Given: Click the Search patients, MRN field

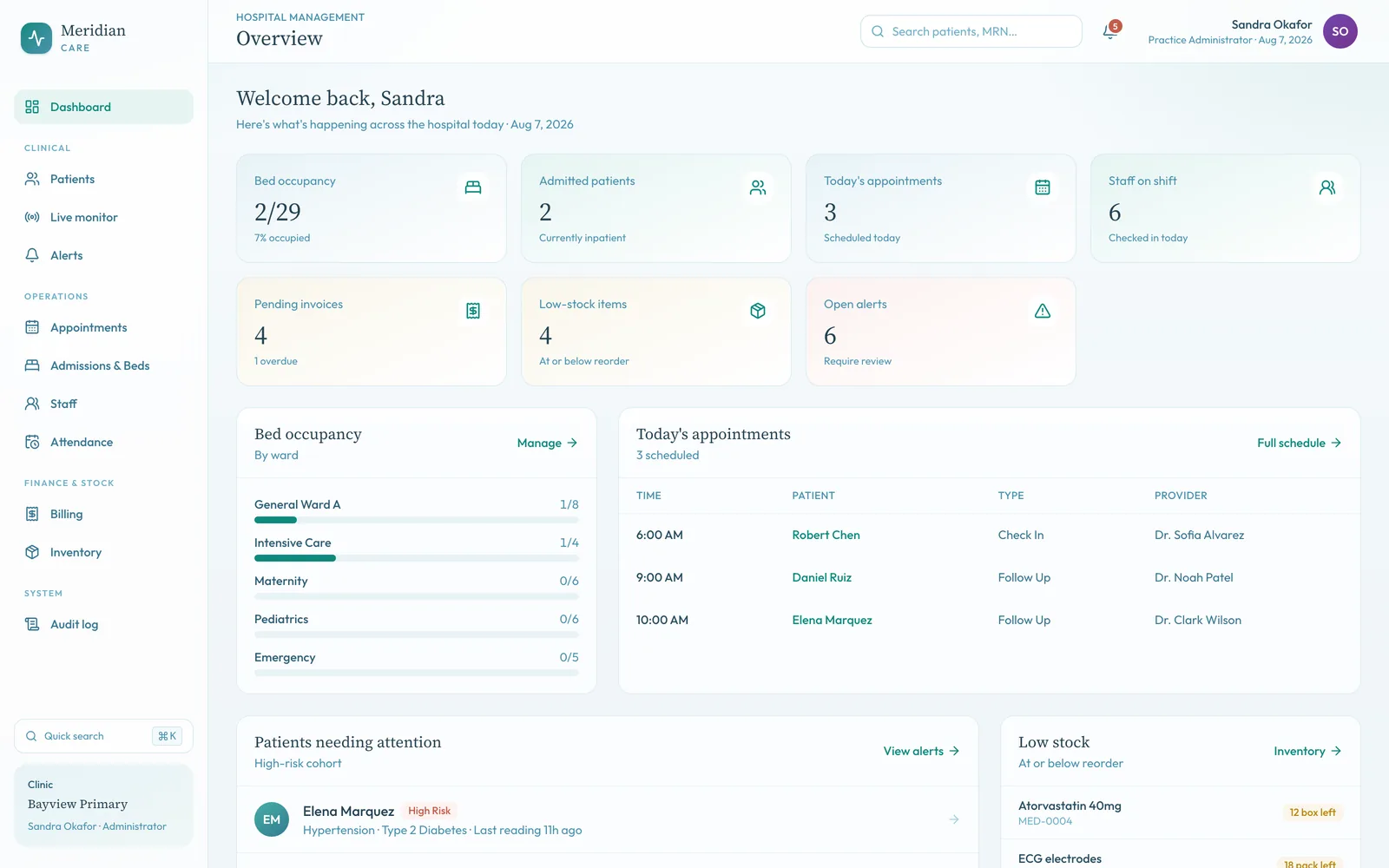Looking at the screenshot, I should point(971,31).
